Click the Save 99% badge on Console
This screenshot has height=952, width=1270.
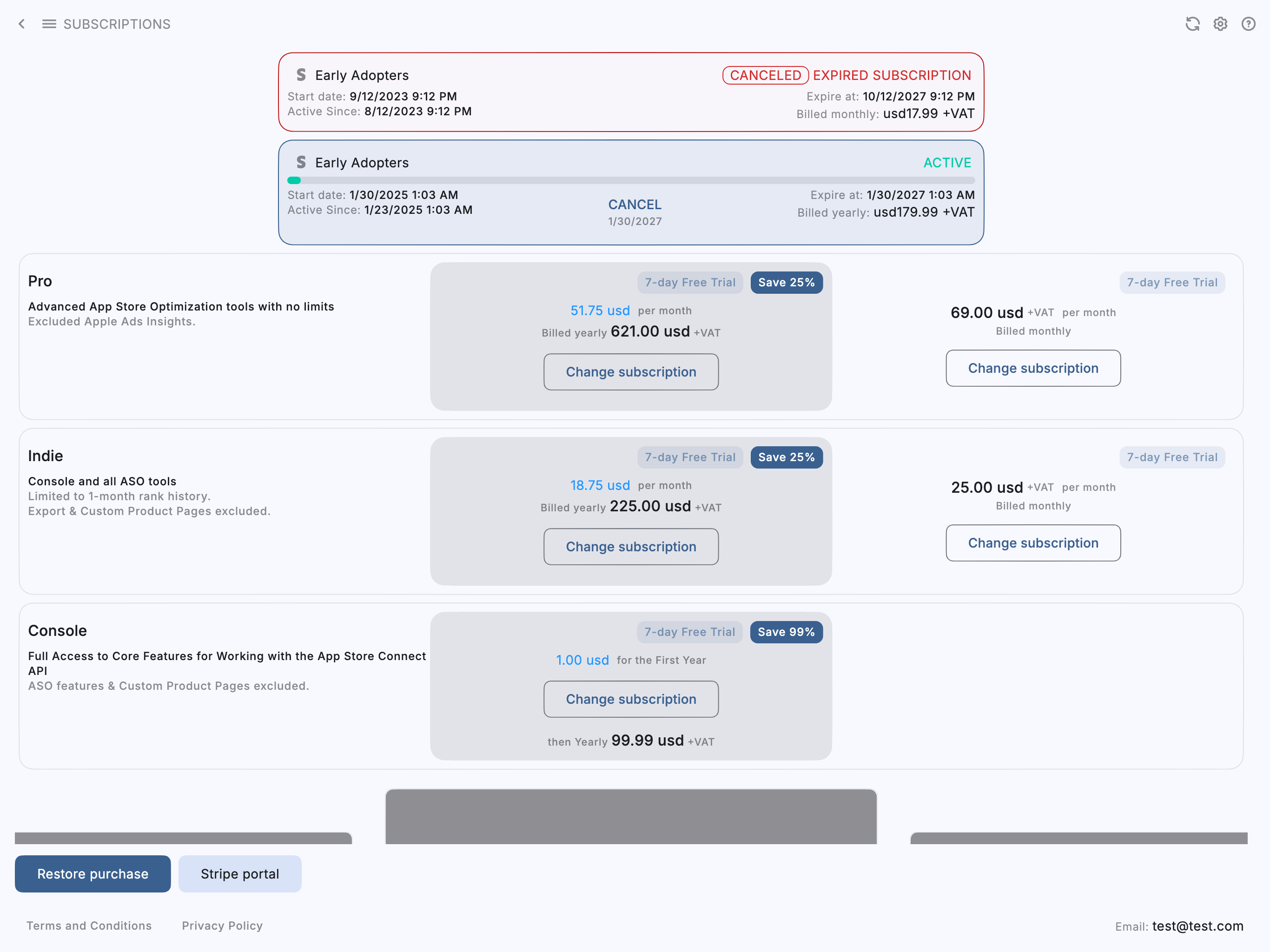(786, 632)
